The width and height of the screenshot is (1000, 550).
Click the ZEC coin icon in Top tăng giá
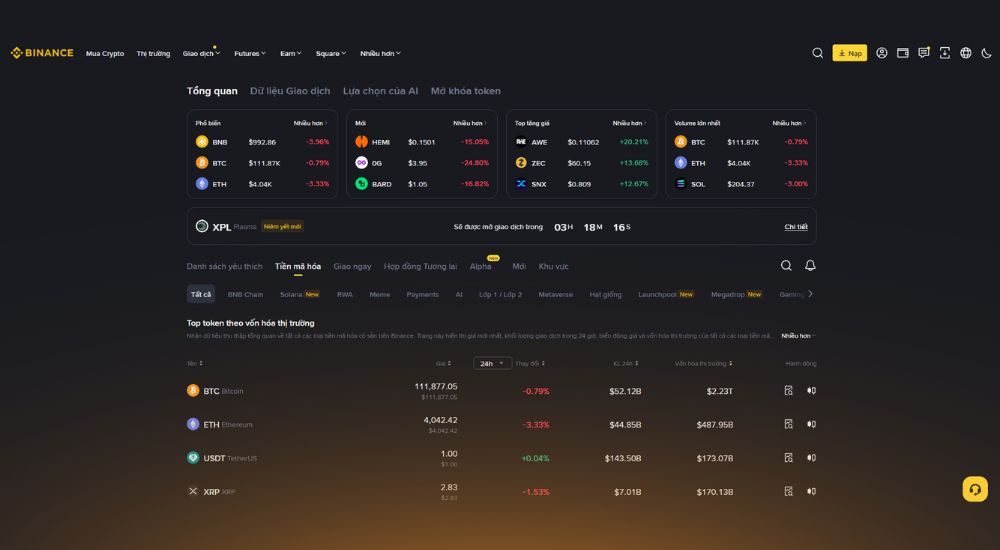coord(521,163)
